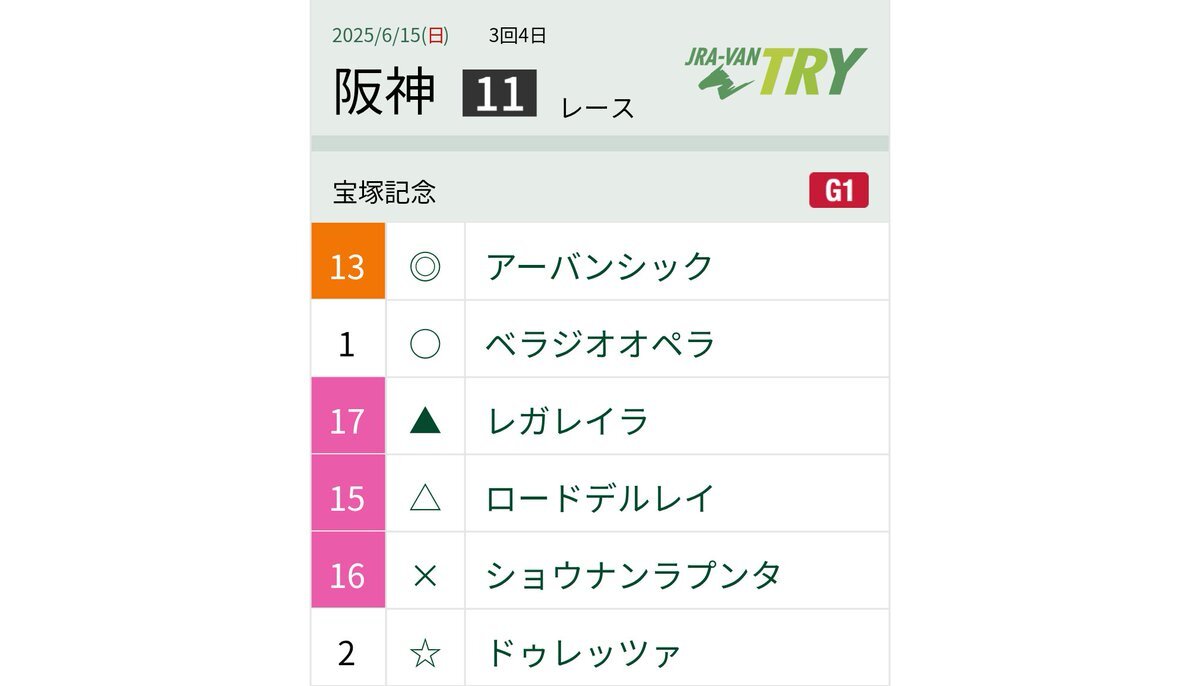Open the horse name レガレイラ
This screenshot has height=686, width=1200.
click(568, 421)
